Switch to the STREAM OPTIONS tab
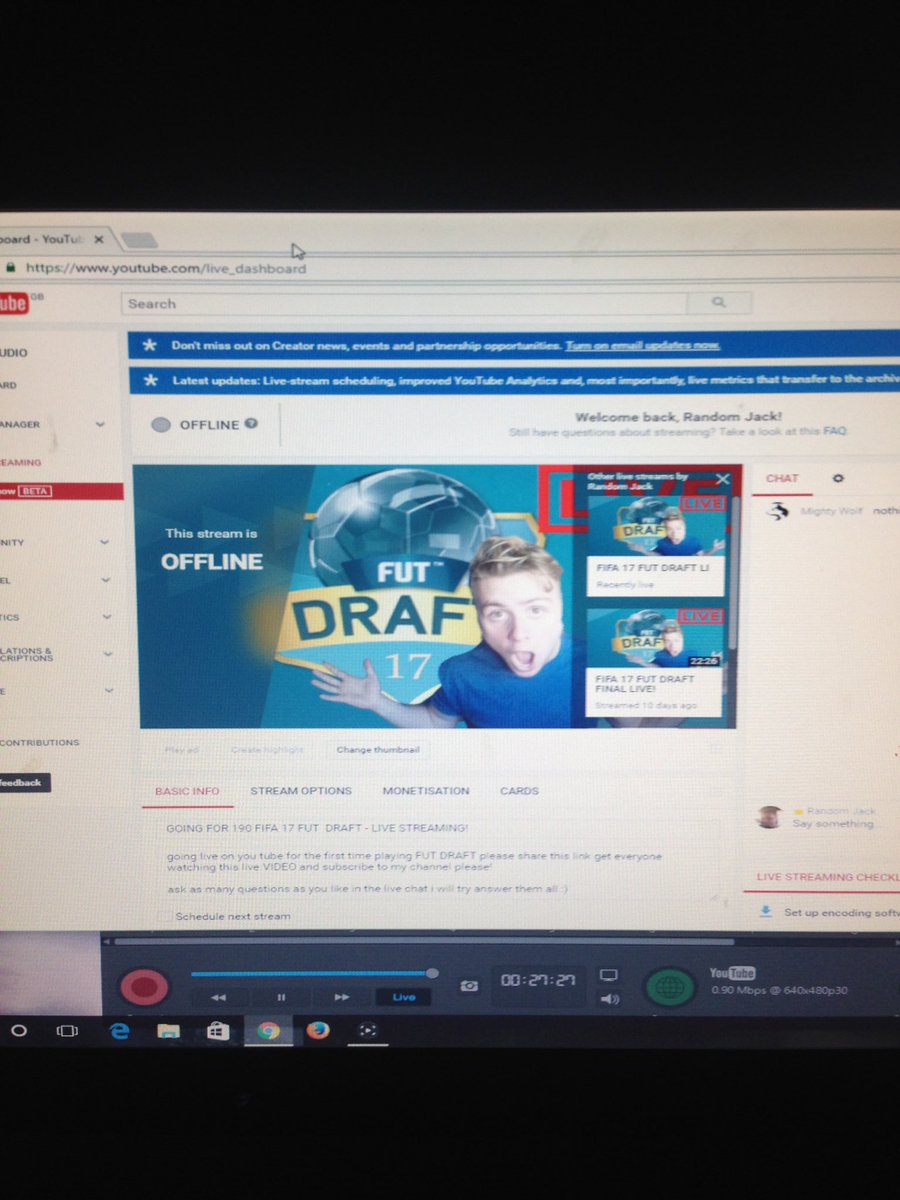Viewport: 900px width, 1200px height. click(x=301, y=791)
